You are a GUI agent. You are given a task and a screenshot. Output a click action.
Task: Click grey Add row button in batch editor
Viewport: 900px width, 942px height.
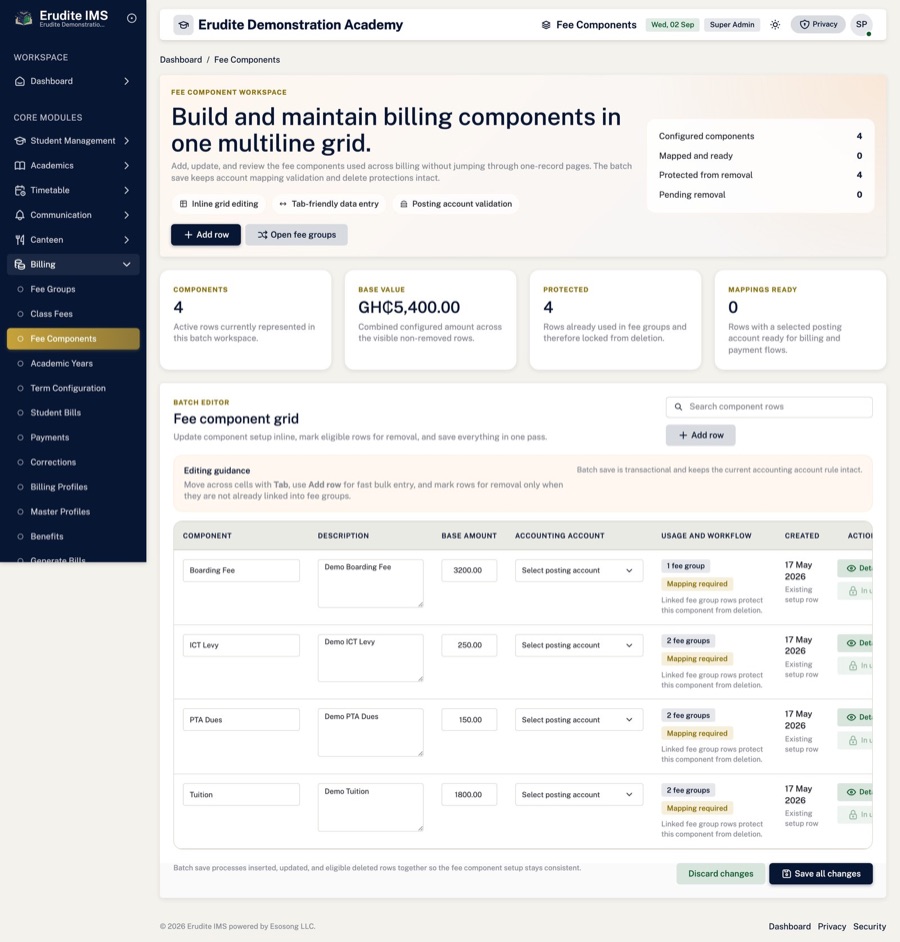point(701,435)
